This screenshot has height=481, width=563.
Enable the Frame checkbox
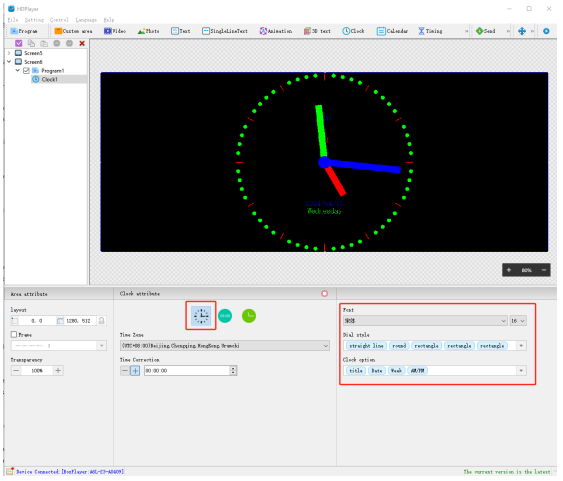point(14,335)
